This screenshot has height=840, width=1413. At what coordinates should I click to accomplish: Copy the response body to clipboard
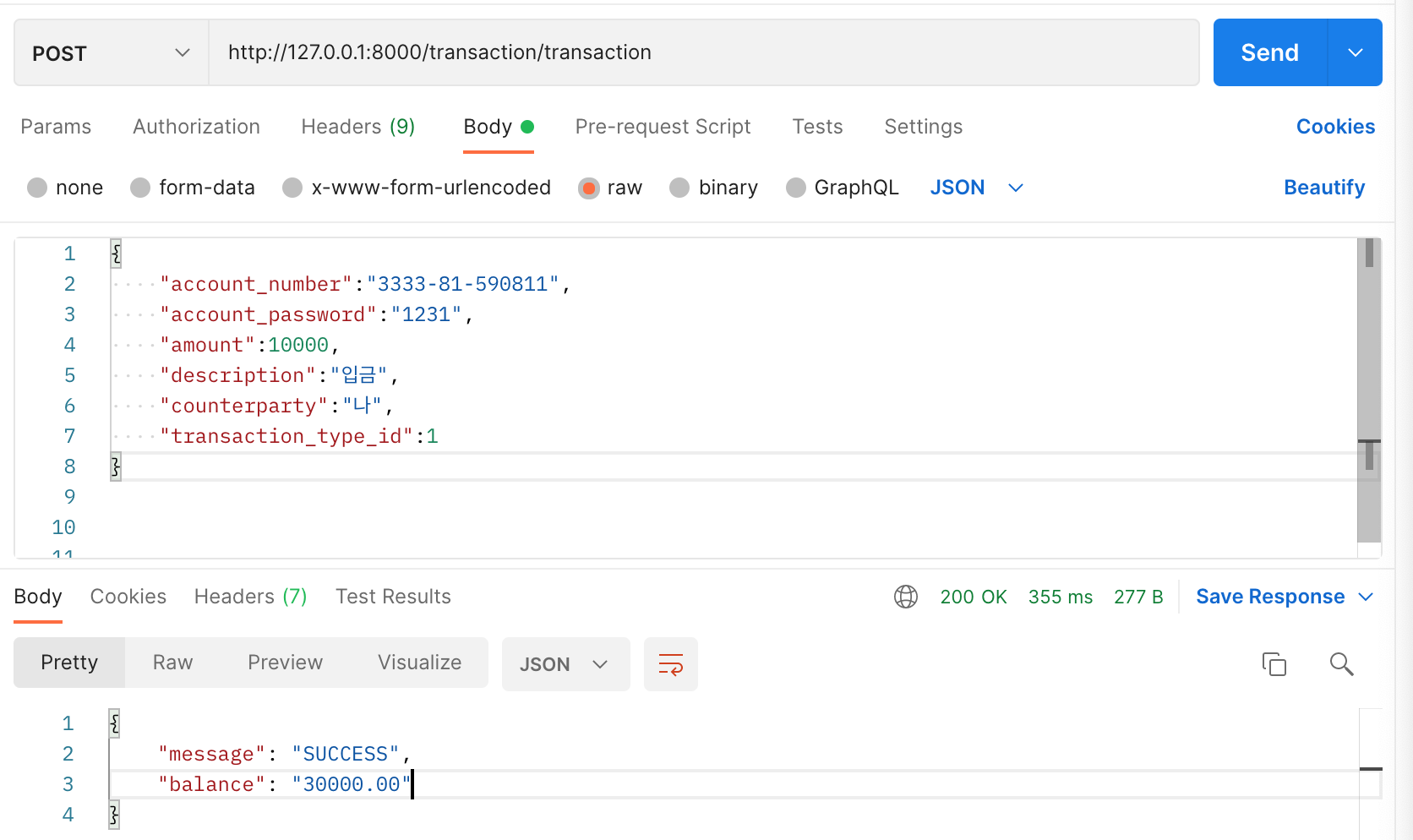click(x=1274, y=664)
